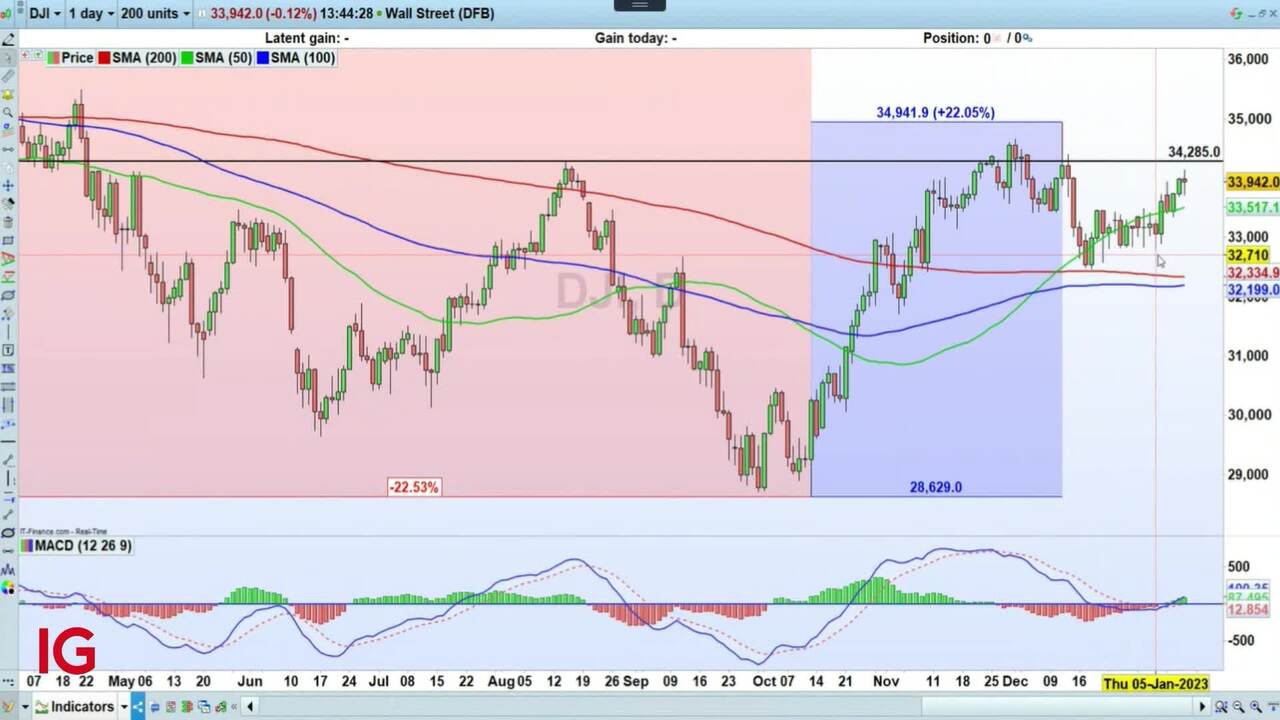Click the 32,334.9 red price tag
Screen dimensions: 1280x720
(x=1252, y=273)
